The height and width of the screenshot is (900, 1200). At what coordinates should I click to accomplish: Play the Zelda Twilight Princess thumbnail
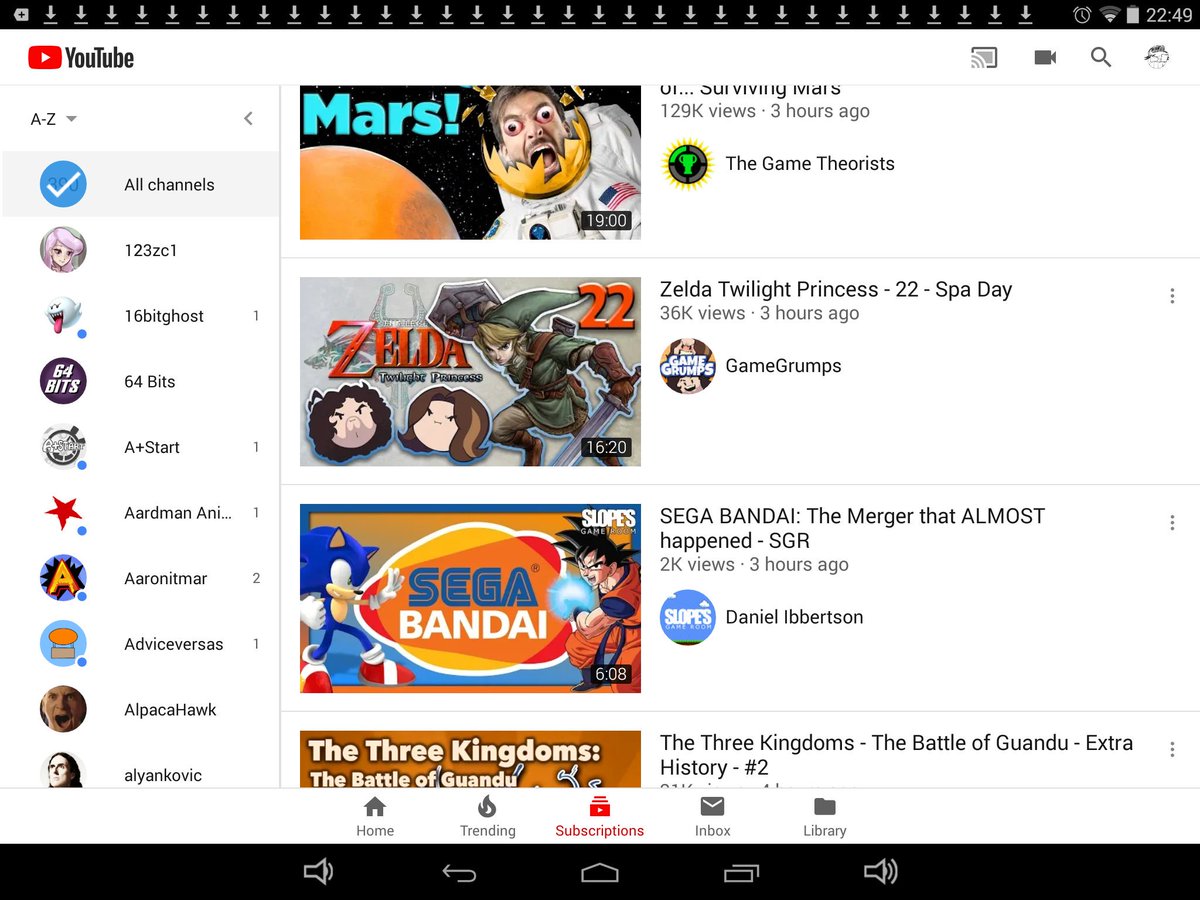pyautogui.click(x=470, y=371)
